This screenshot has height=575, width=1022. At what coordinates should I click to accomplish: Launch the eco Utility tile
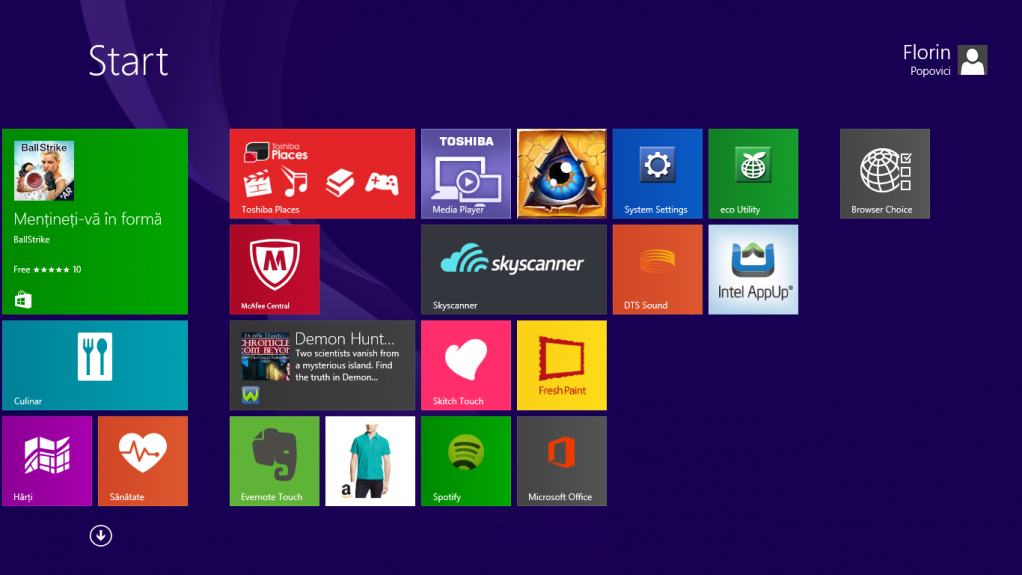[x=753, y=173]
